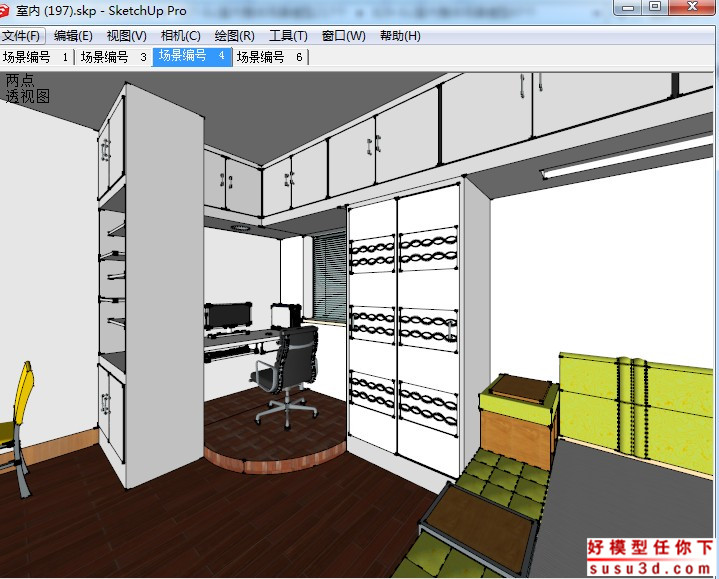The height and width of the screenshot is (579, 719).
Task: Switch to scene tab 场景编号 6
Action: [x=271, y=57]
